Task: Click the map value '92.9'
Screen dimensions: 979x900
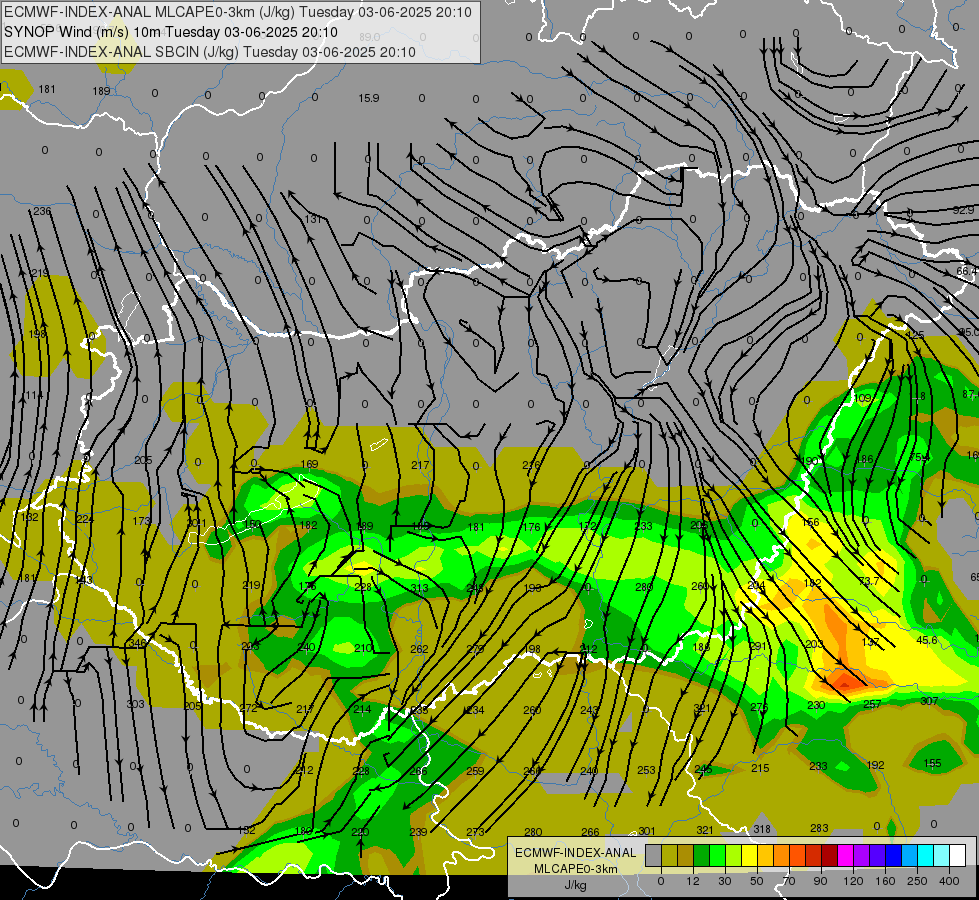Action: point(963,210)
